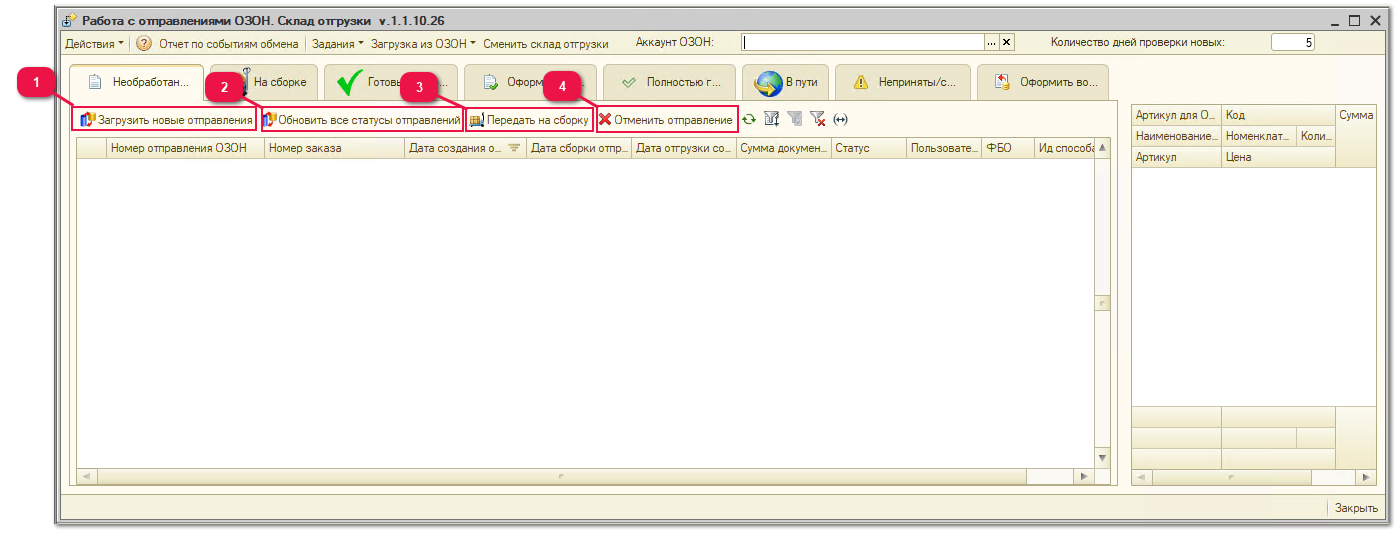
Task: Click the Номенклат... header in right panel
Action: [x=1259, y=136]
